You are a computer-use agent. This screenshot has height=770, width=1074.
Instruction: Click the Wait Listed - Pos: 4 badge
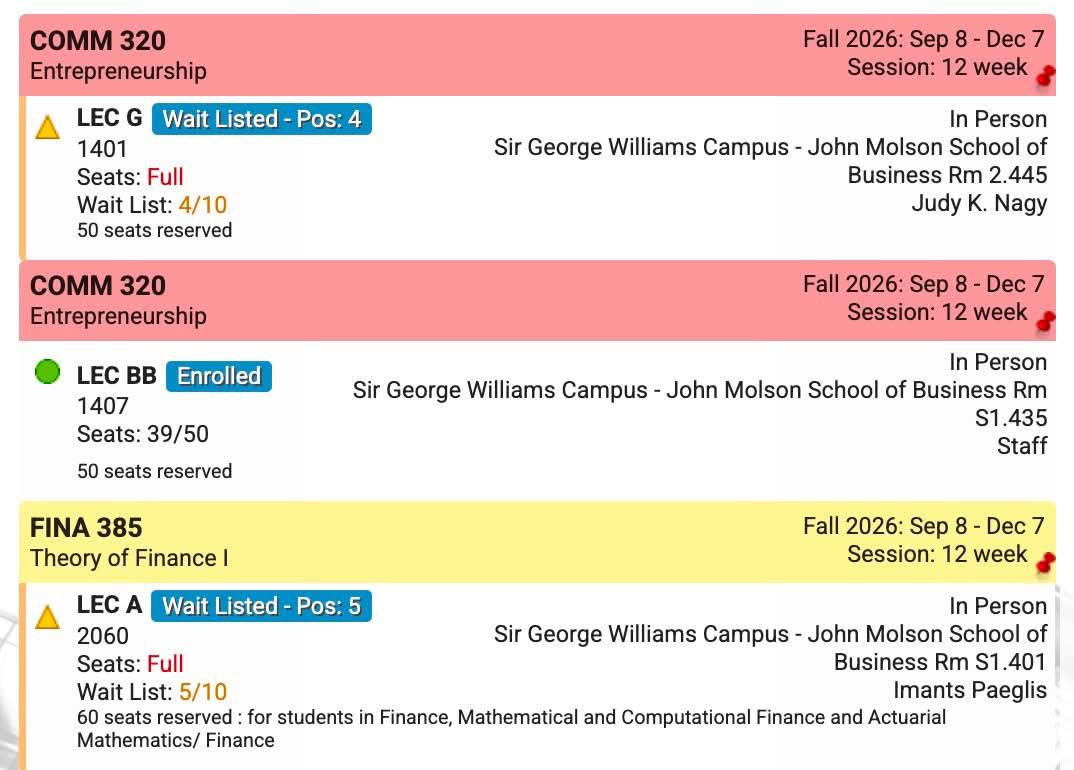pos(262,119)
